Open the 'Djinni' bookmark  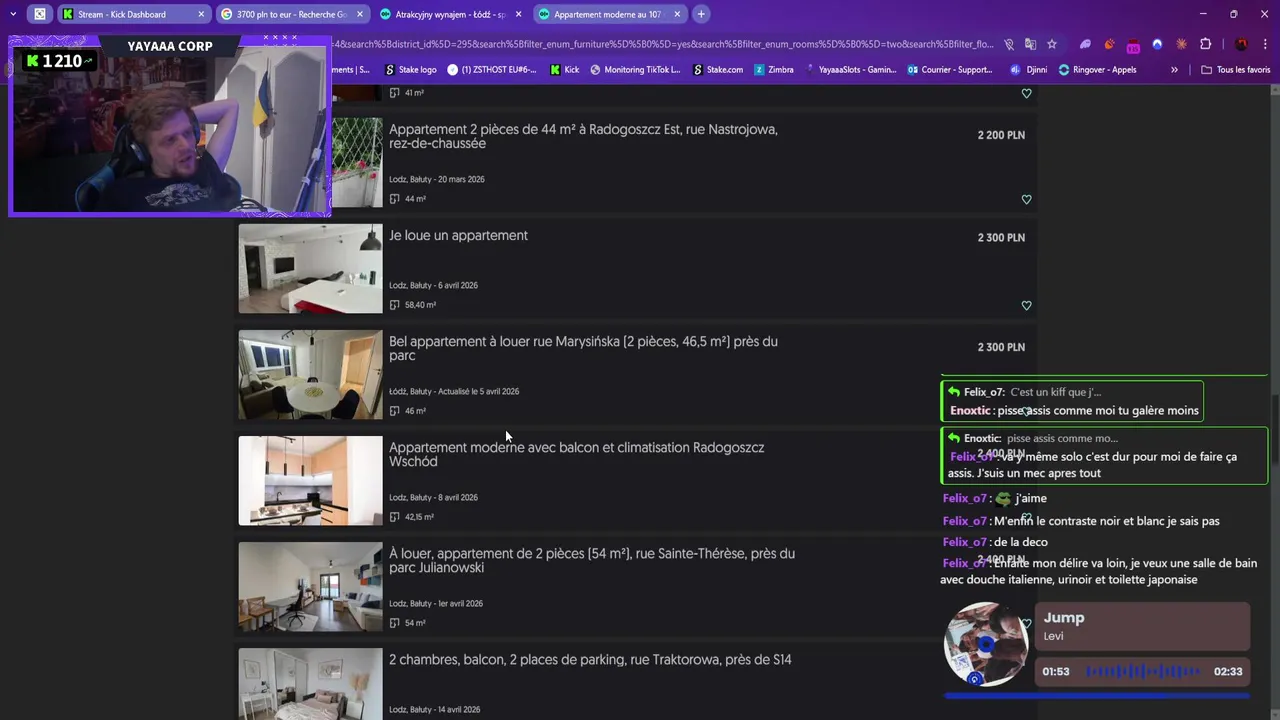(x=1029, y=70)
